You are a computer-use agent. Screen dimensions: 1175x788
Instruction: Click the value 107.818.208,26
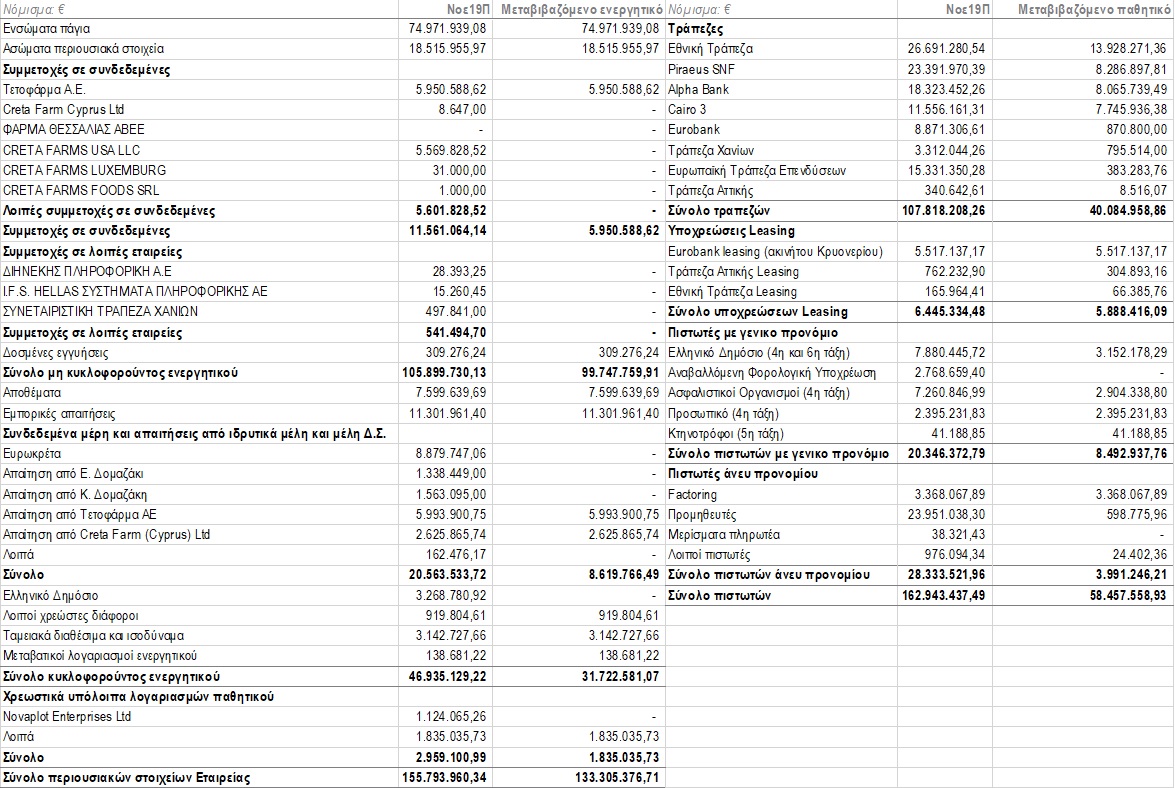point(943,210)
